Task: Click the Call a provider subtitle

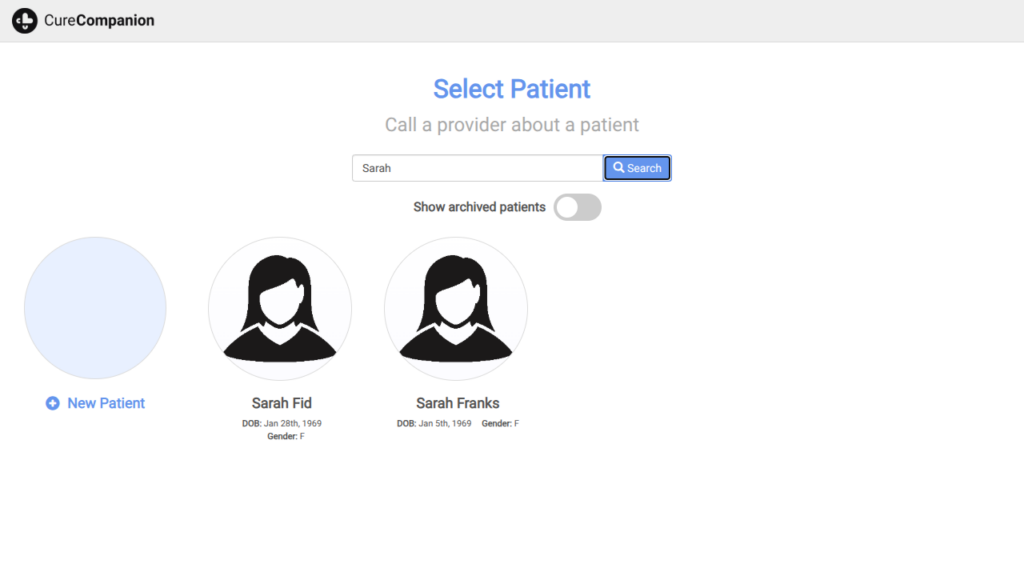Action: [x=512, y=125]
